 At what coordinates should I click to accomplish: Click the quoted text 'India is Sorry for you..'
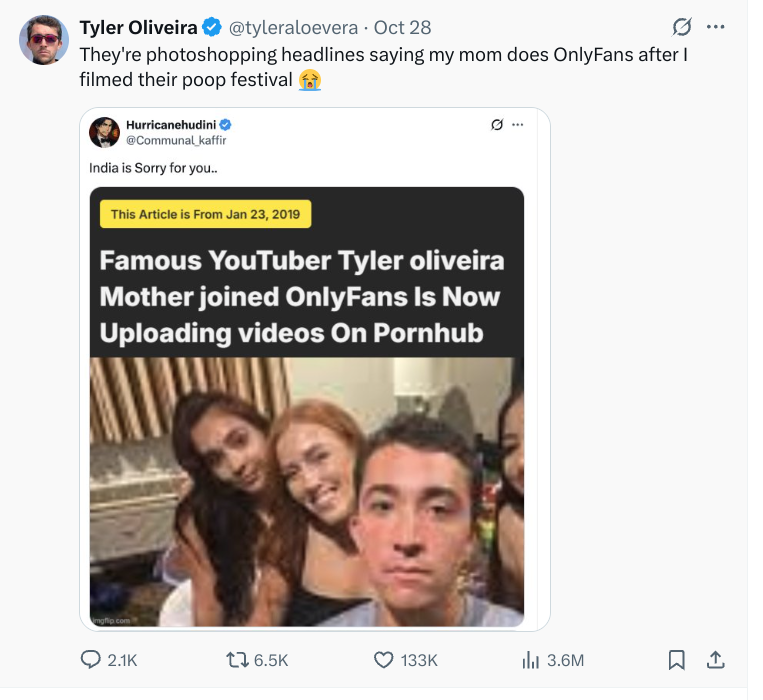153,167
